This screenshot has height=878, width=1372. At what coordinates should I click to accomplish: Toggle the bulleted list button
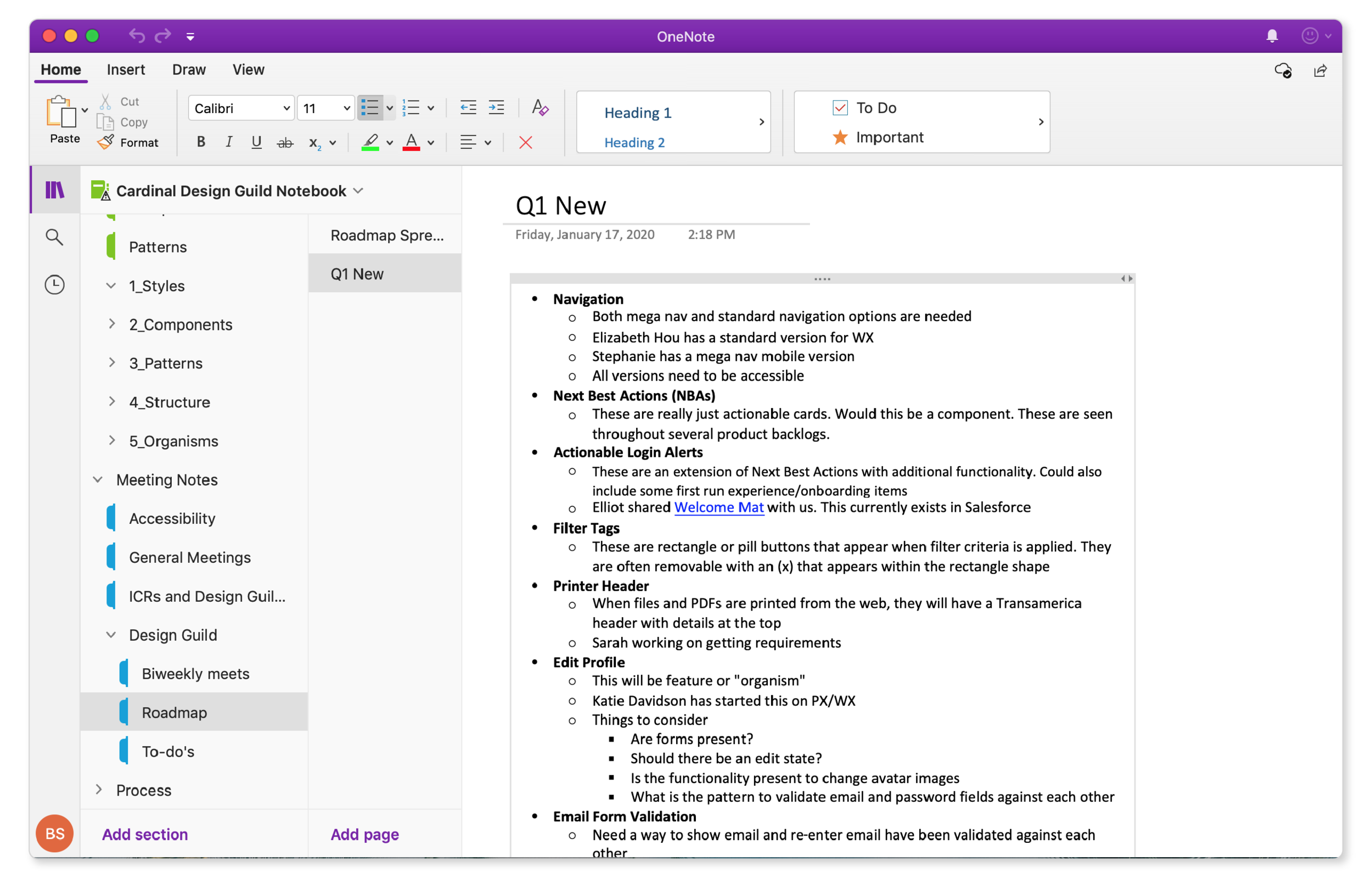pyautogui.click(x=370, y=108)
